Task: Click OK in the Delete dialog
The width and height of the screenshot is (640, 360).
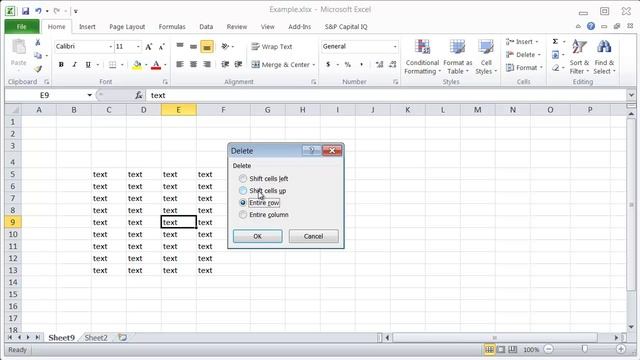Action: [258, 236]
